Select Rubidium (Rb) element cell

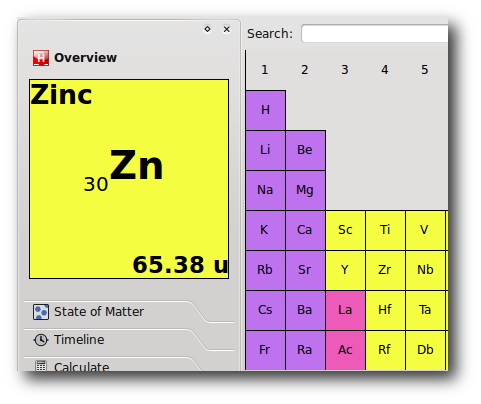pyautogui.click(x=265, y=270)
